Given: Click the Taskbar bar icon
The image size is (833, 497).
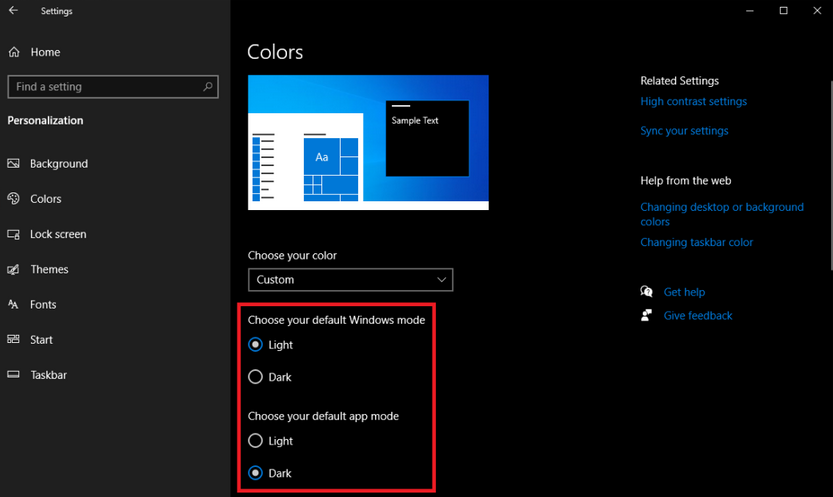Looking at the screenshot, I should pyautogui.click(x=13, y=375).
